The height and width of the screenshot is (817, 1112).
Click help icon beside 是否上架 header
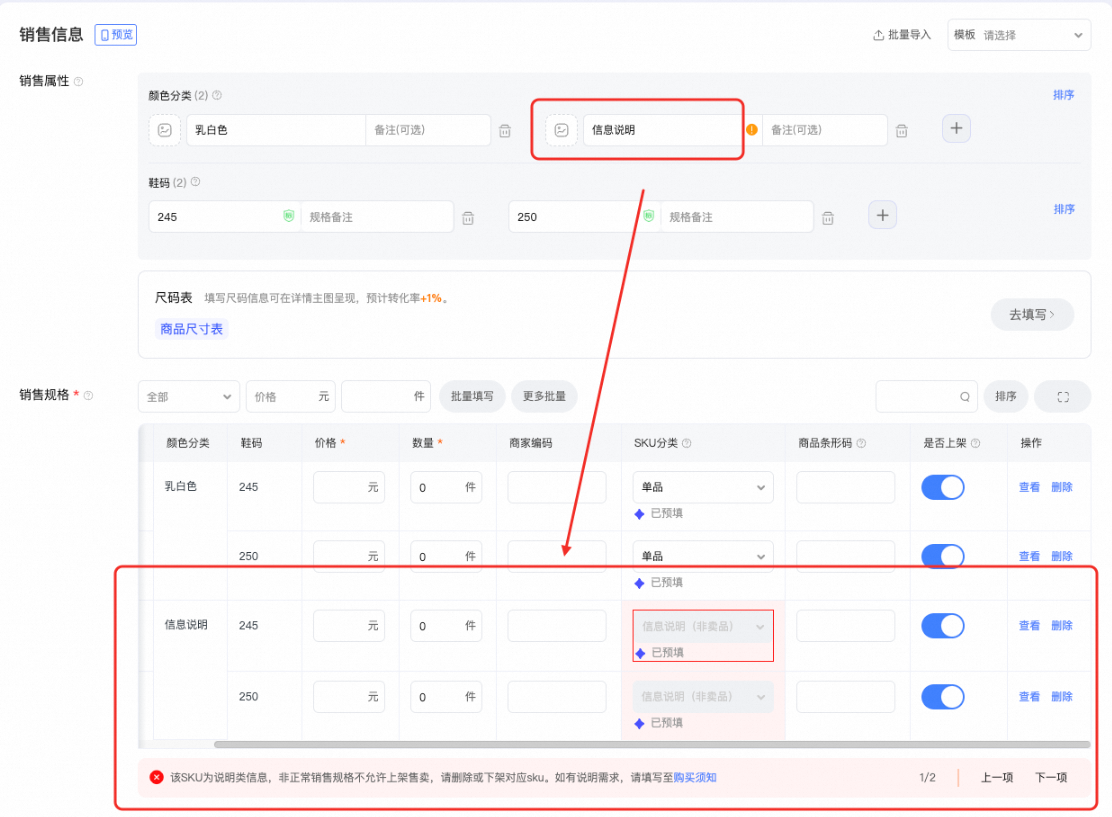coord(975,443)
